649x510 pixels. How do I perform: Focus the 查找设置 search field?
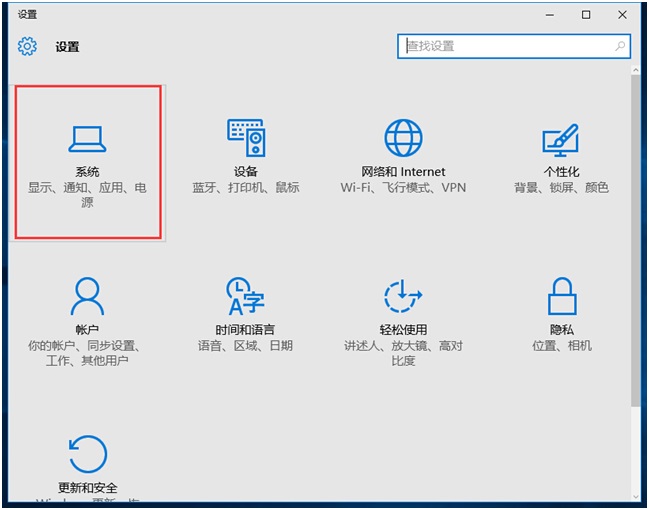tap(505, 46)
